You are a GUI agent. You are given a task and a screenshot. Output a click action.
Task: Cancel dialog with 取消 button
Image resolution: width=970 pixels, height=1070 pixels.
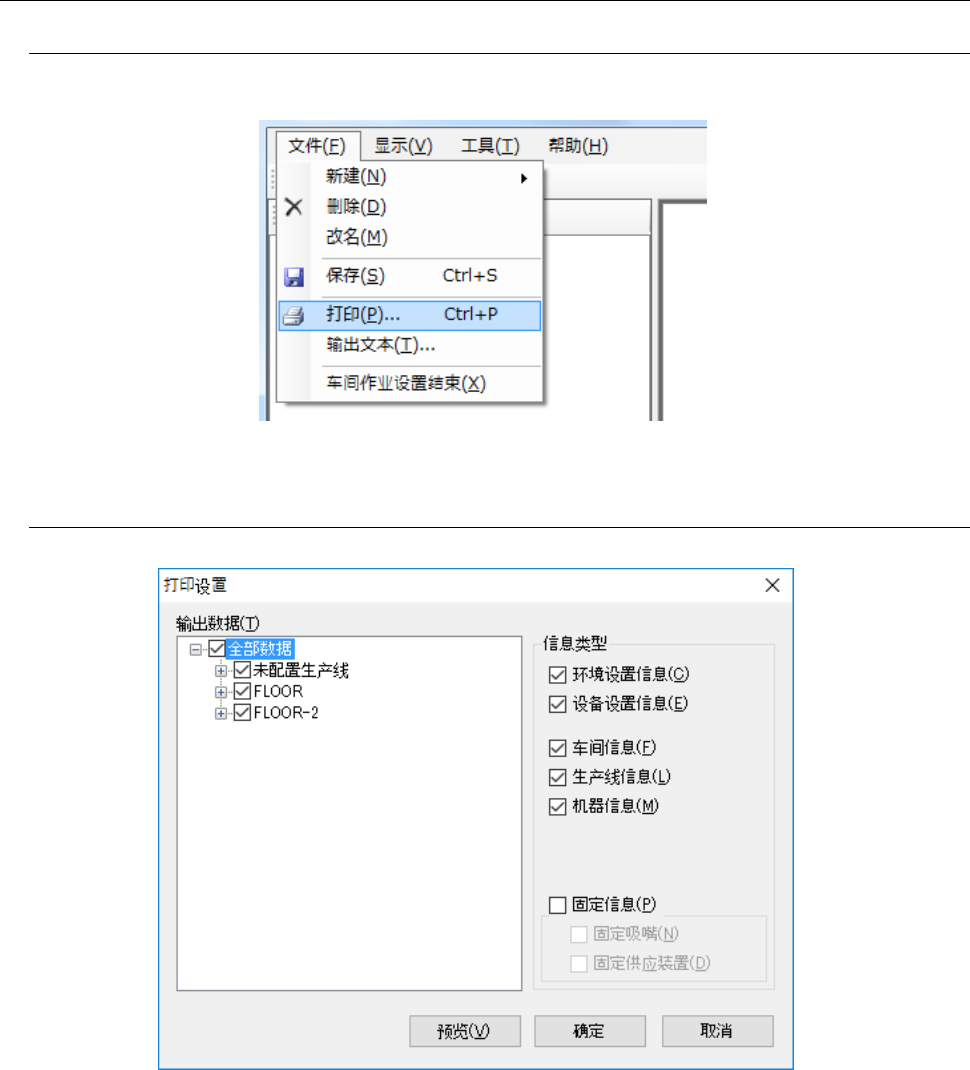(717, 1030)
